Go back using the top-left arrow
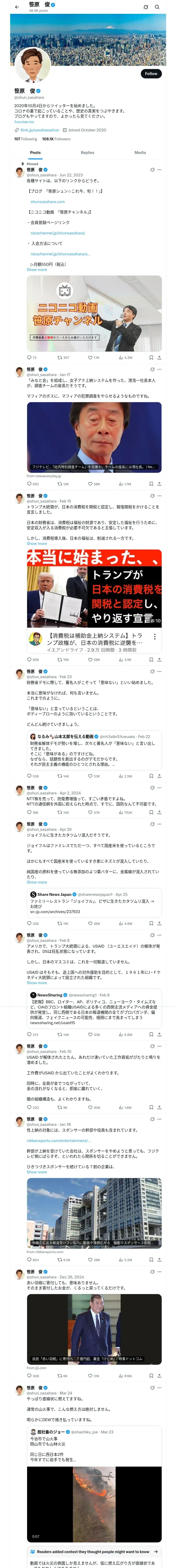The width and height of the screenshot is (176, 1568). [17, 7]
